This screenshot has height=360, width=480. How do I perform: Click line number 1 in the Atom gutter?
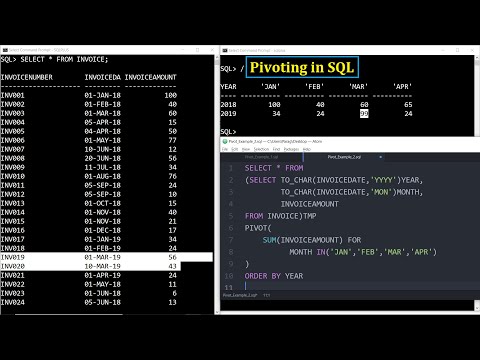[x=231, y=168]
